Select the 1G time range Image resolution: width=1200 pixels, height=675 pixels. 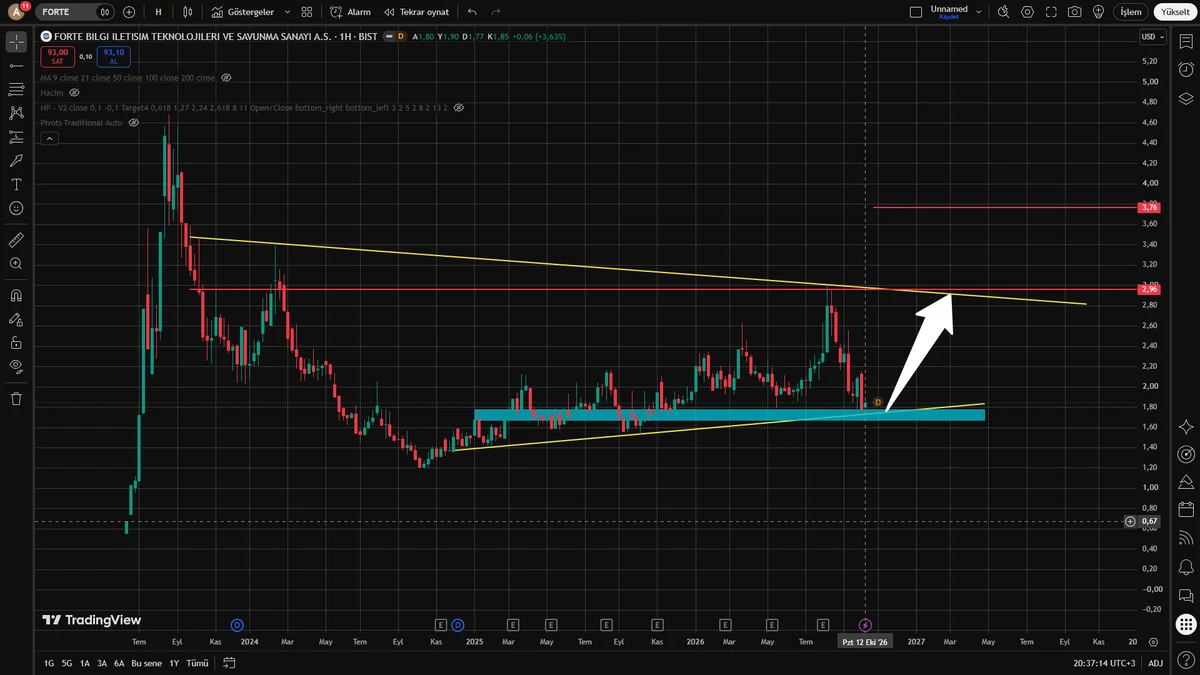(48, 663)
